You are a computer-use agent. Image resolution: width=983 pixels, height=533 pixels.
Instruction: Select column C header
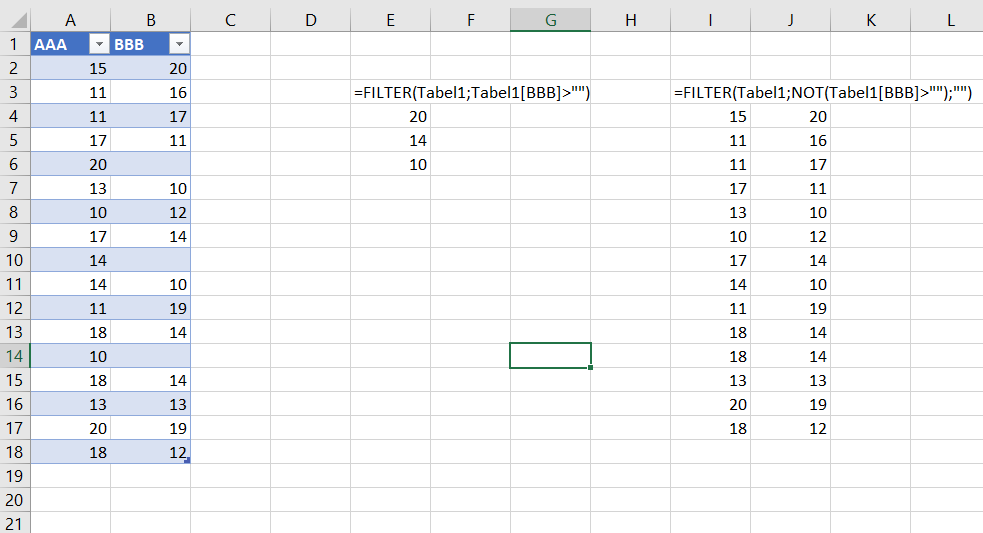(x=231, y=20)
